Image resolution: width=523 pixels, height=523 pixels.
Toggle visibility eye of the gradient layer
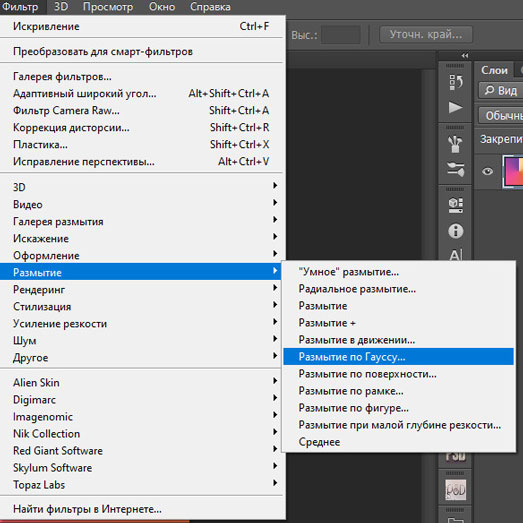click(487, 171)
